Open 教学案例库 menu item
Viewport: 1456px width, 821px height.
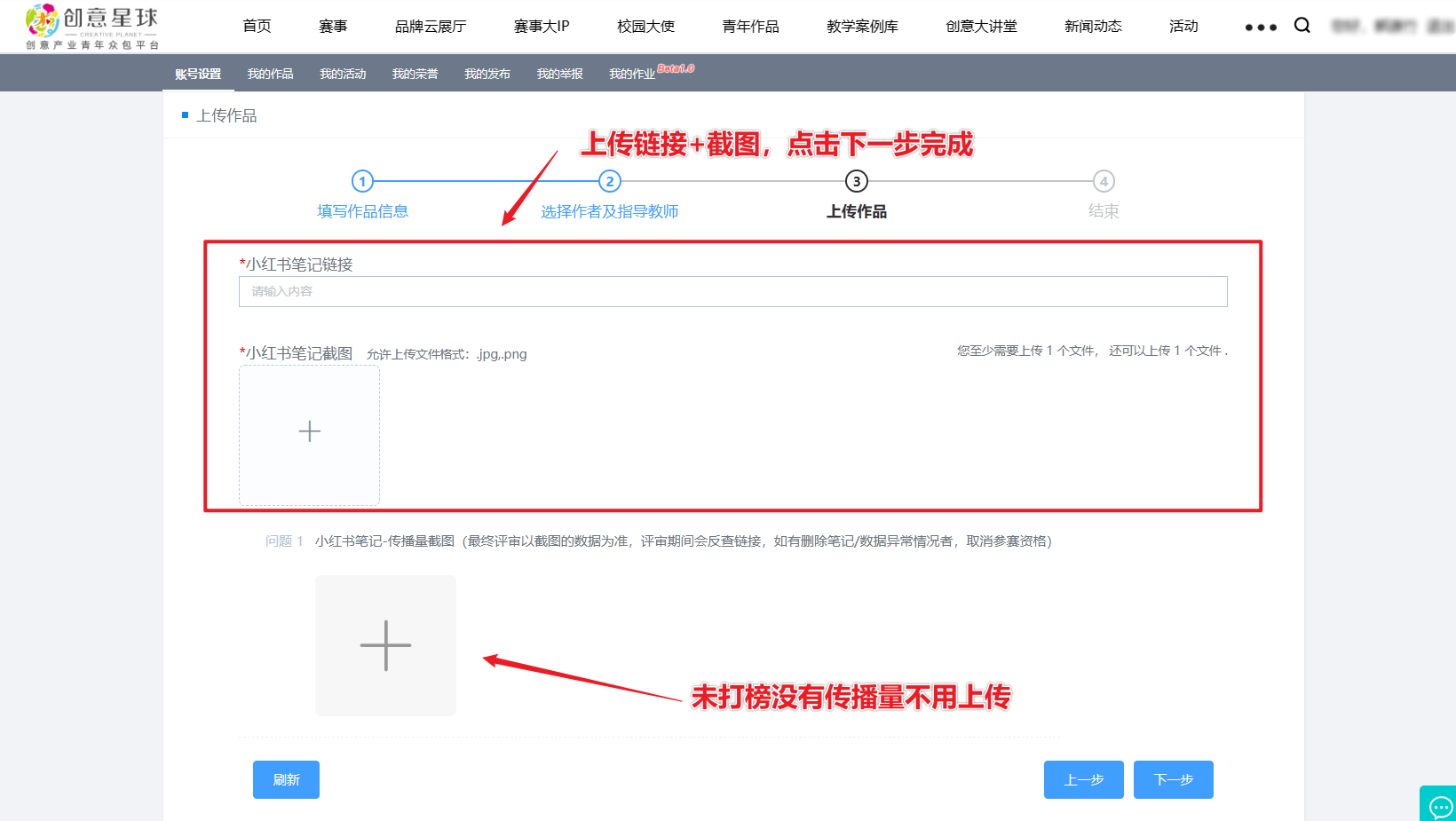click(862, 27)
